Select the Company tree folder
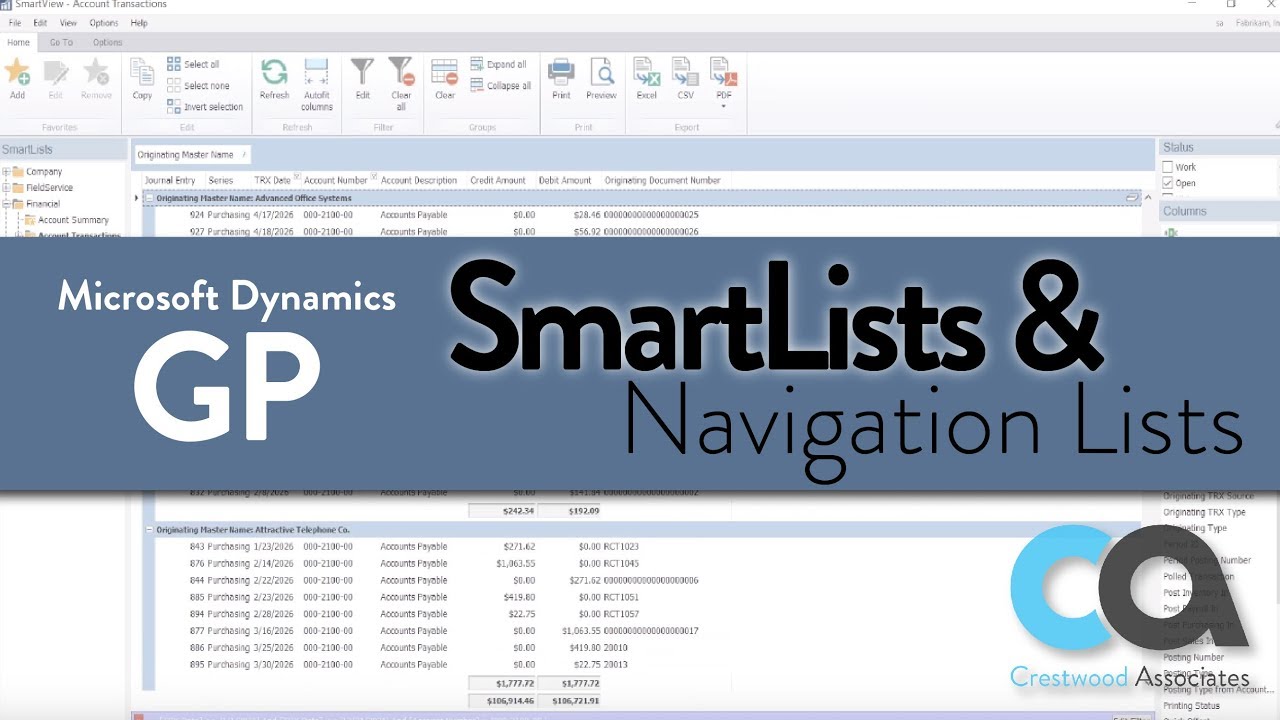Viewport: 1280px width, 720px height. (44, 172)
